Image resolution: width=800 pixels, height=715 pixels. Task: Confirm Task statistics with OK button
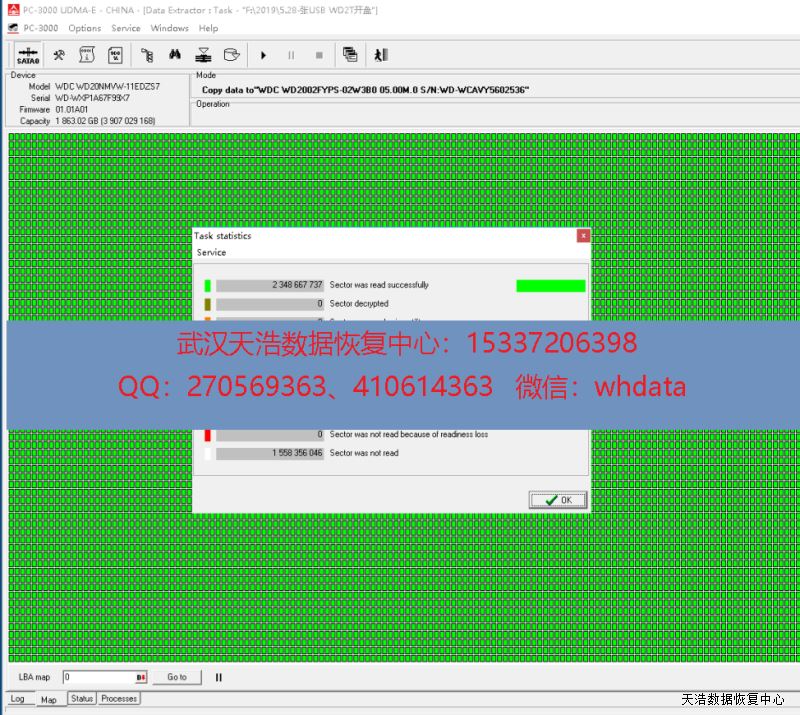pyautogui.click(x=558, y=500)
